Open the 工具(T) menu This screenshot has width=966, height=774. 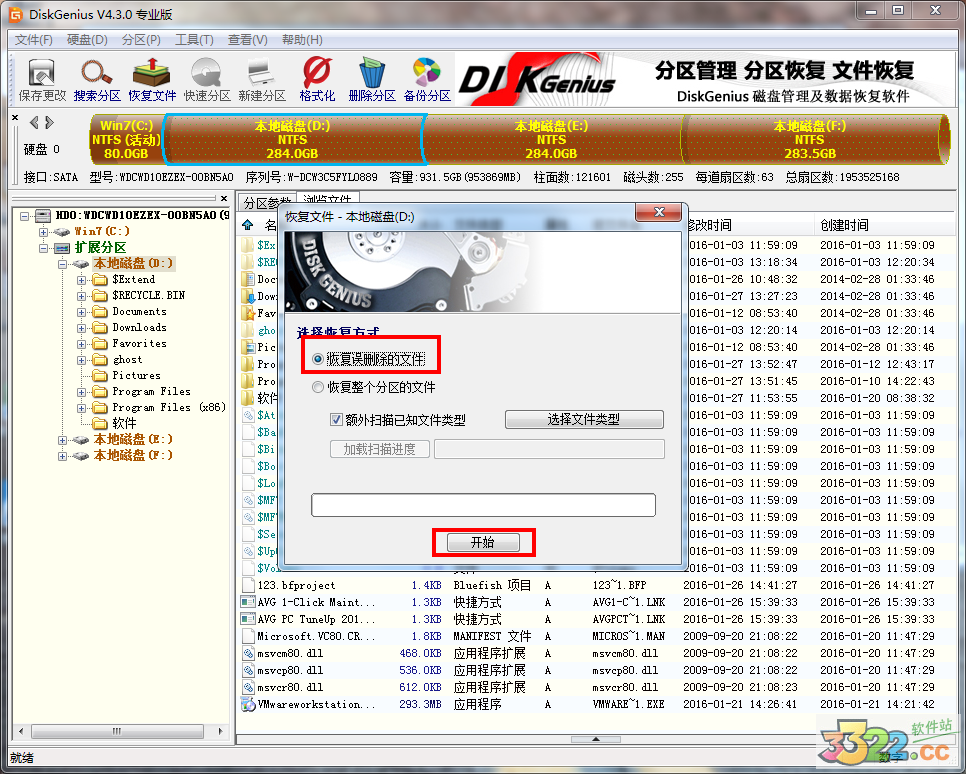point(195,40)
